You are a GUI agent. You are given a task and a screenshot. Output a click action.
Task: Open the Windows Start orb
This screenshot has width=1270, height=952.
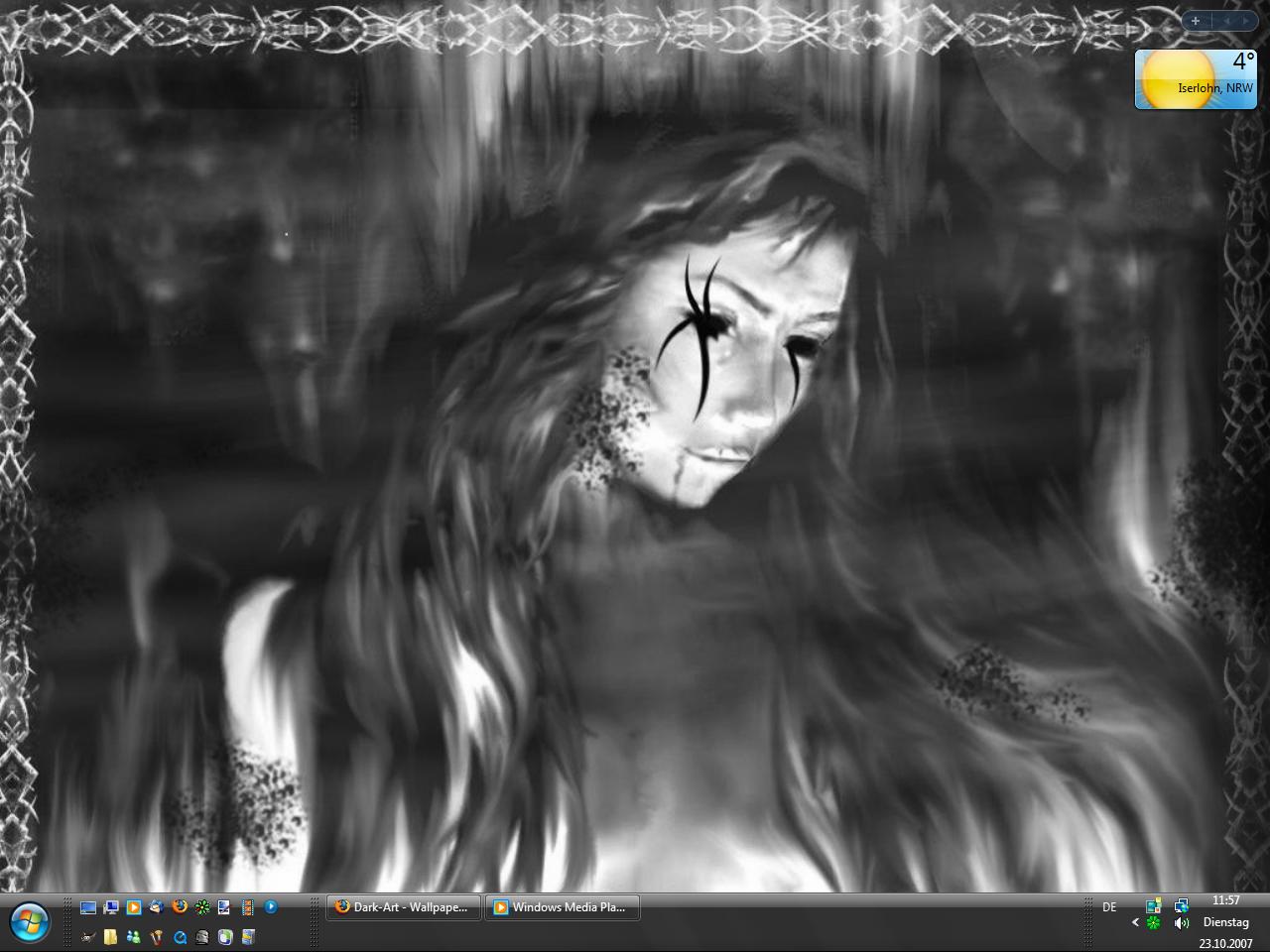tap(30, 922)
